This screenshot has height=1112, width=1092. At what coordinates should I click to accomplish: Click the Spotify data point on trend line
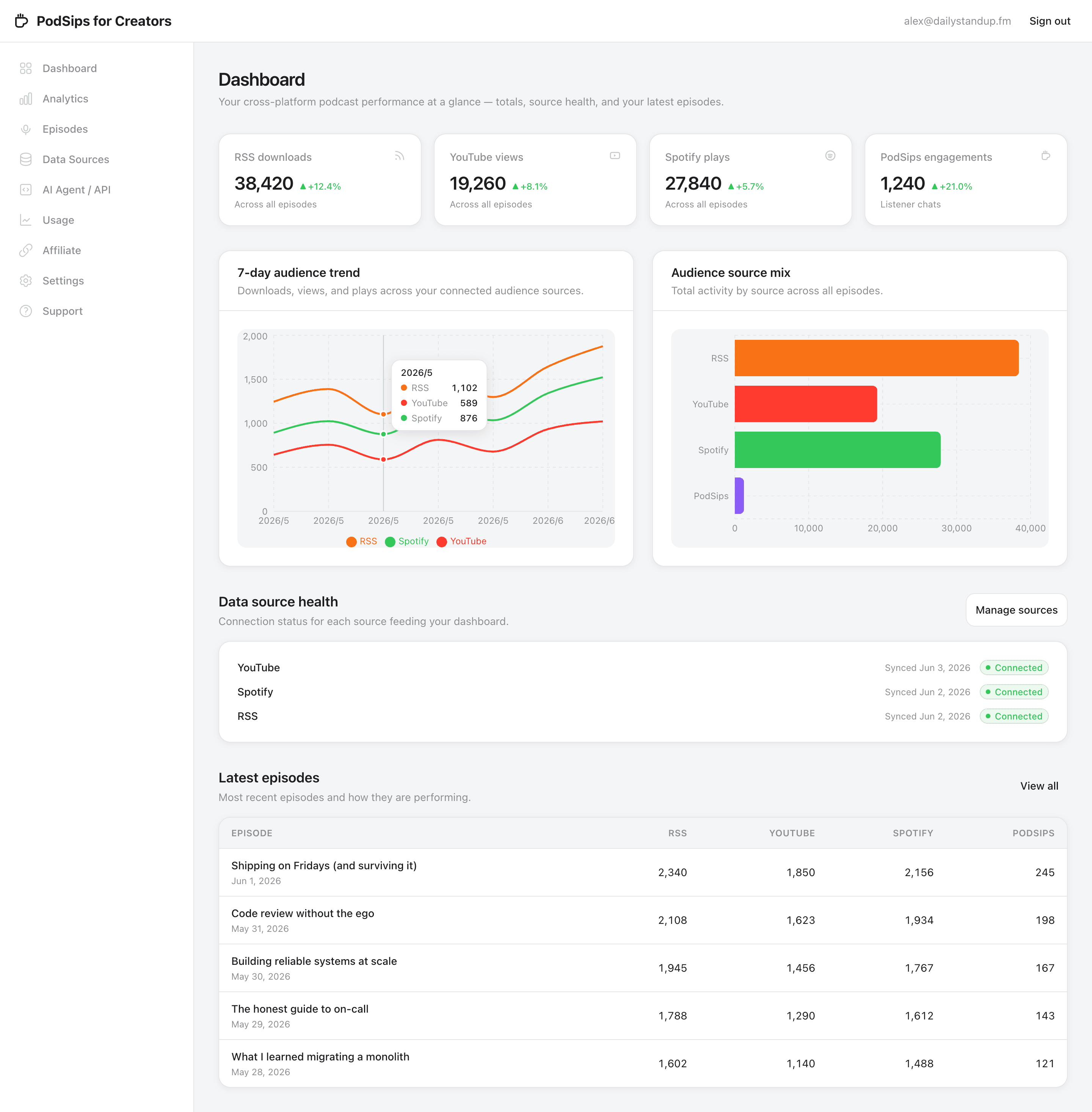coord(383,434)
